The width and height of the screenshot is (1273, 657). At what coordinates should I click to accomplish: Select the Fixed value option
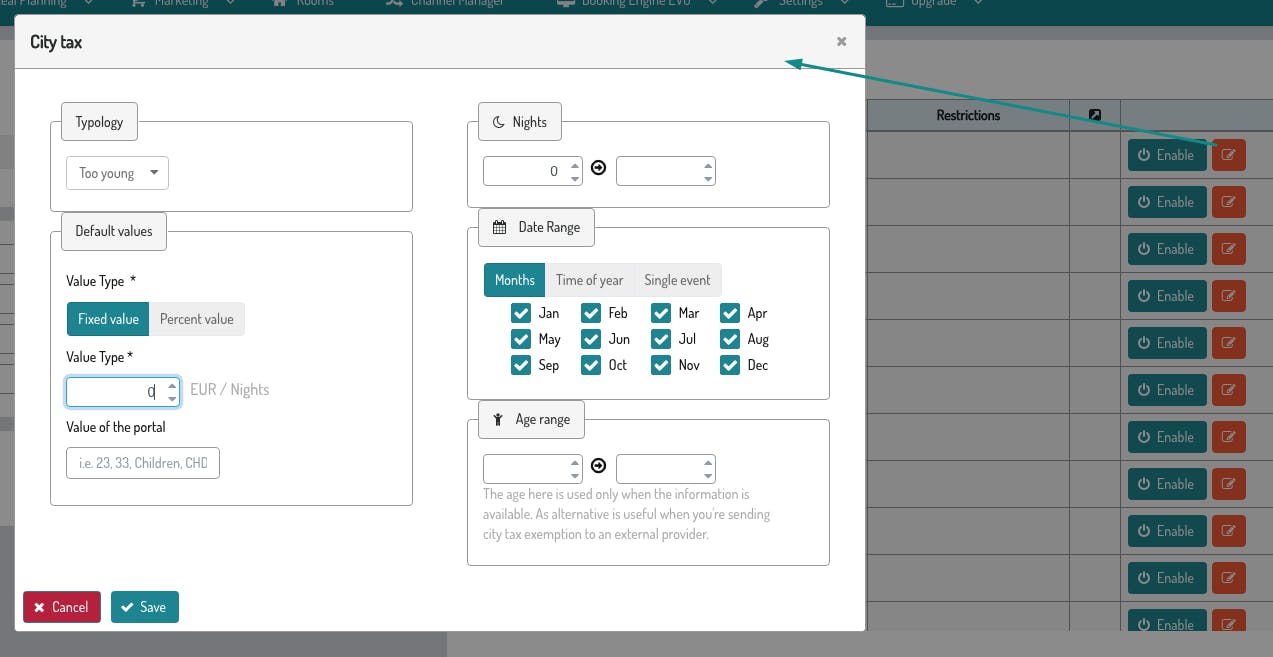tap(108, 319)
